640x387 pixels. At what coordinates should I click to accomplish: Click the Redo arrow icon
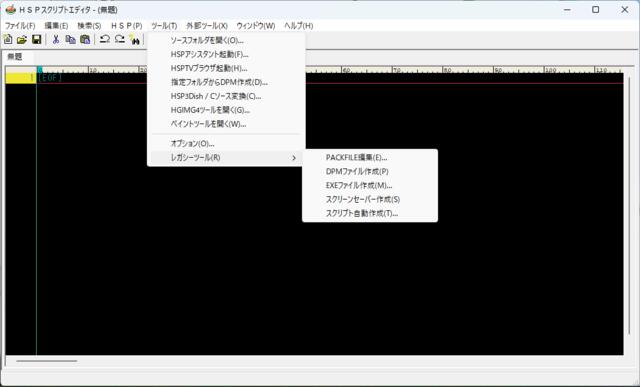click(120, 39)
